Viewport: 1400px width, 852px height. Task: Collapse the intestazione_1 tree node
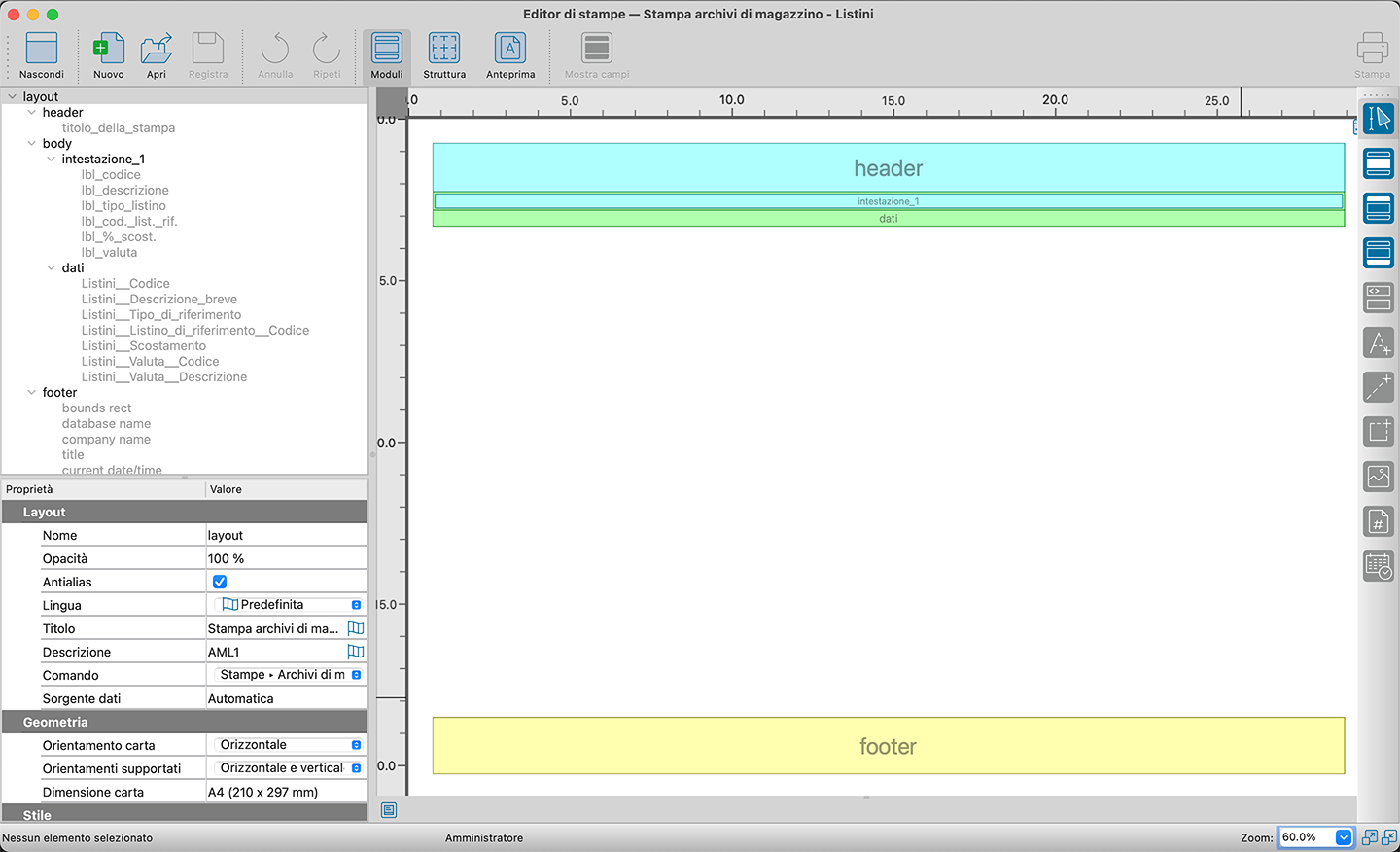point(52,160)
